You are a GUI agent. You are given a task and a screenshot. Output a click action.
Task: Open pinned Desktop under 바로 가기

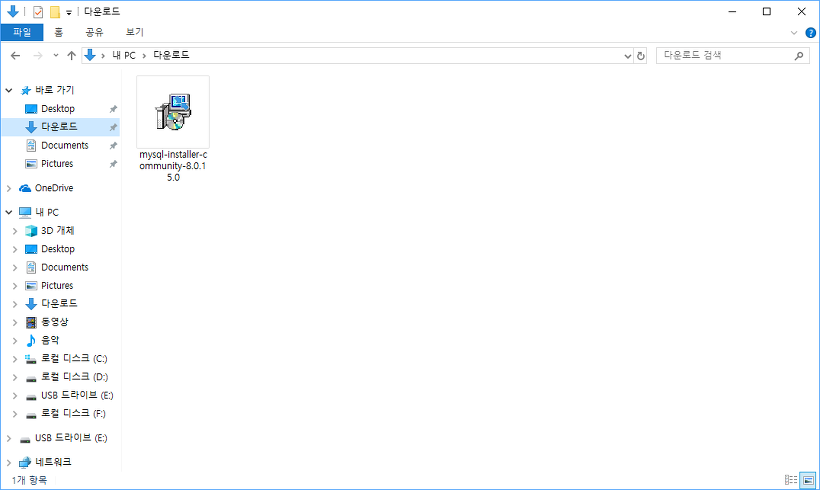pyautogui.click(x=58, y=109)
